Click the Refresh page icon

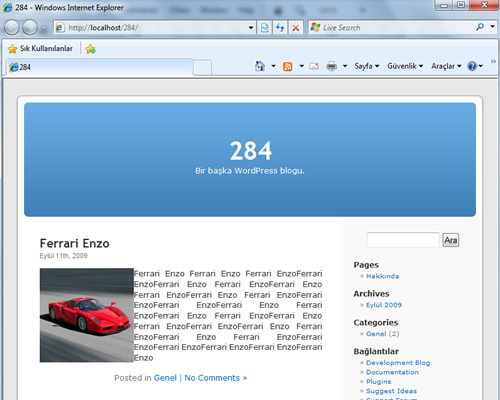click(280, 28)
